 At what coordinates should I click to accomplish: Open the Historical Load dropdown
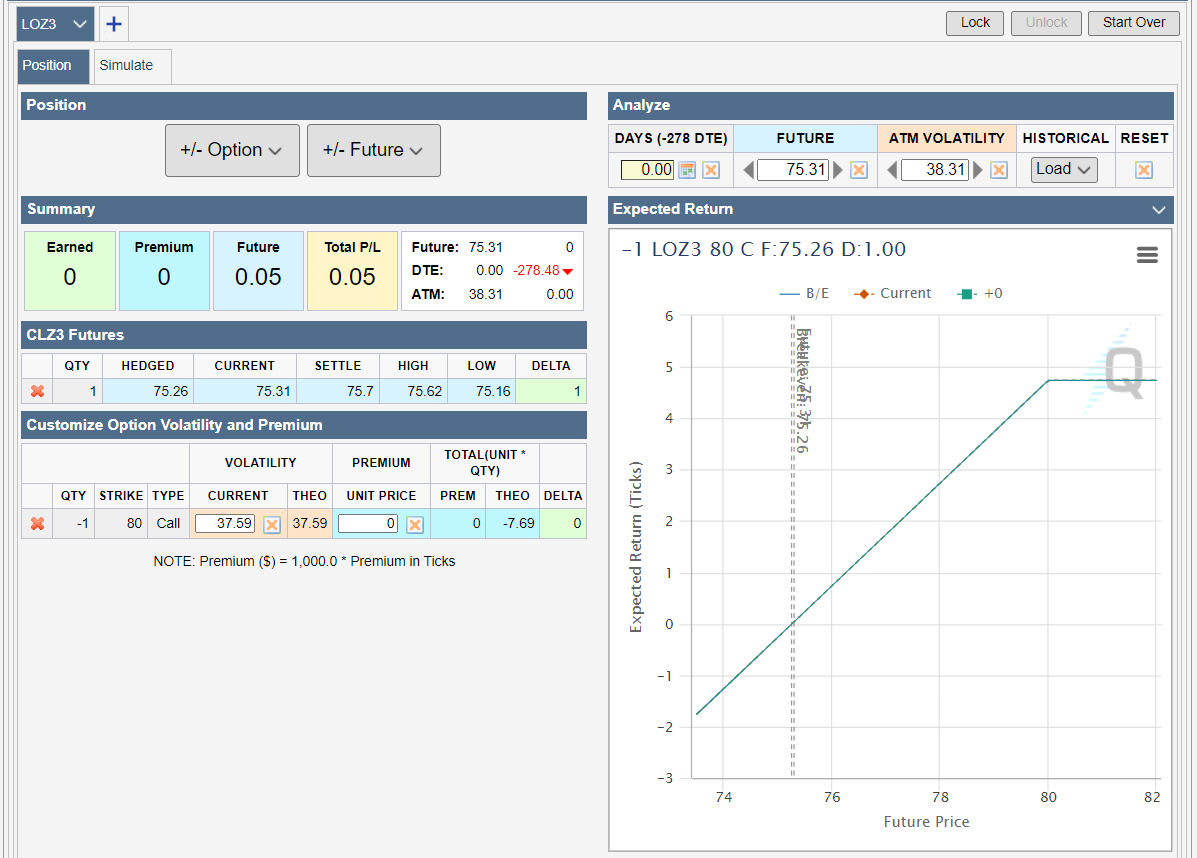pos(1064,169)
